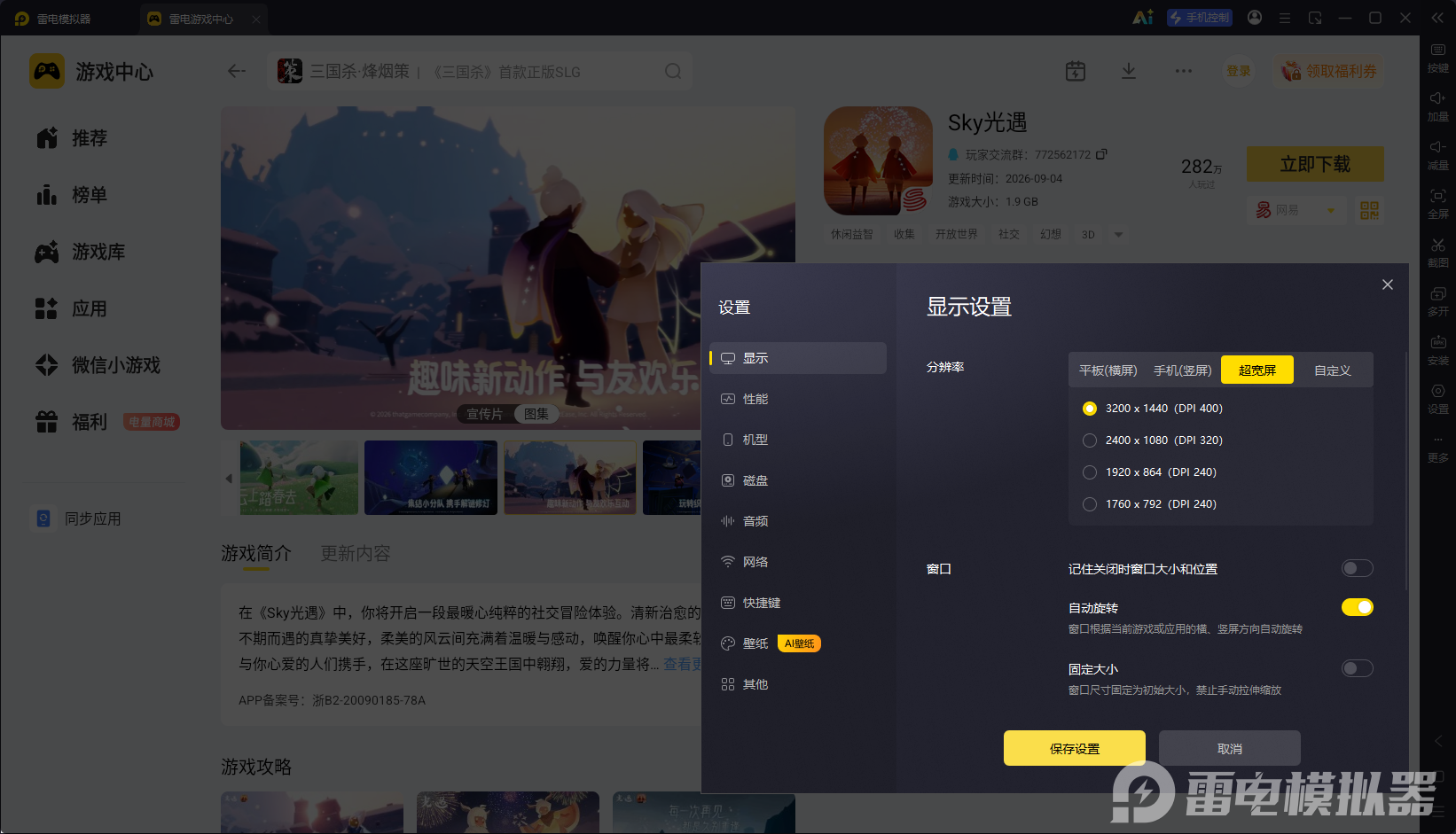Open the 网易 channel dropdown
This screenshot has height=834, width=1456.
point(1296,210)
